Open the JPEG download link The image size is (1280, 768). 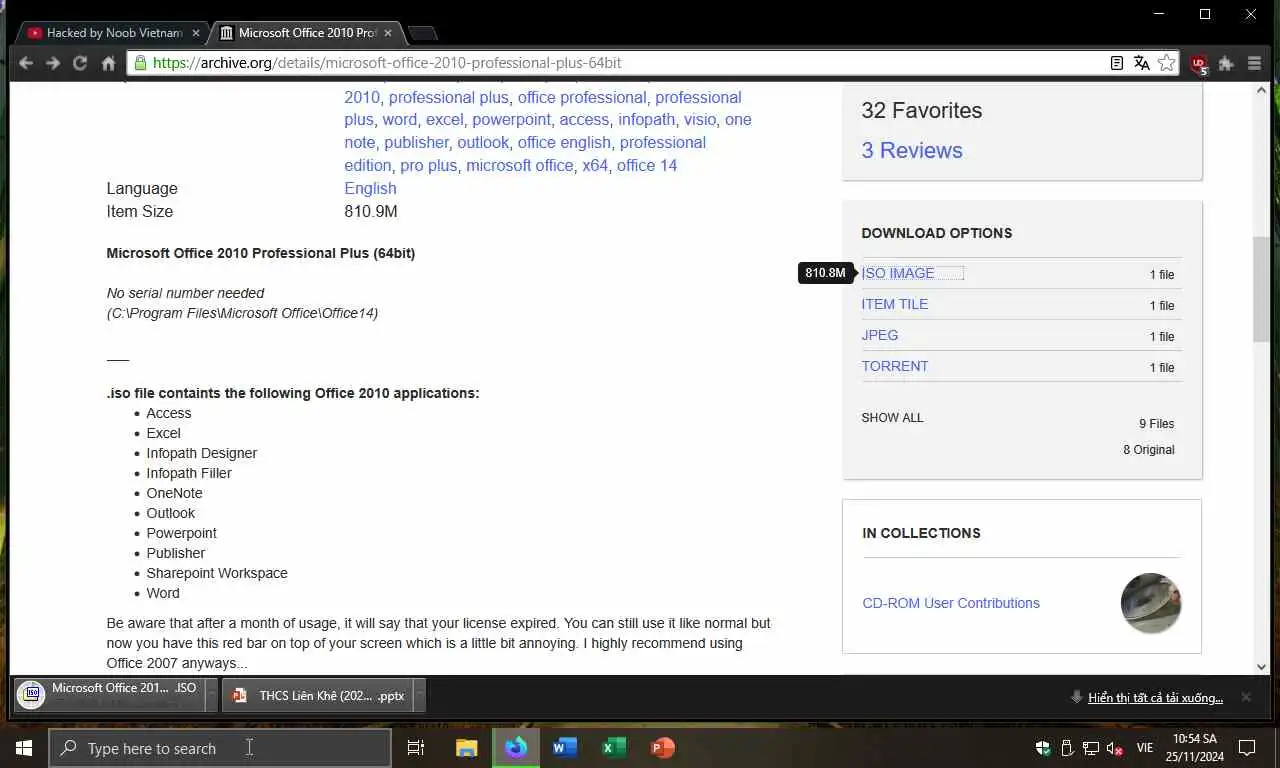(x=880, y=335)
